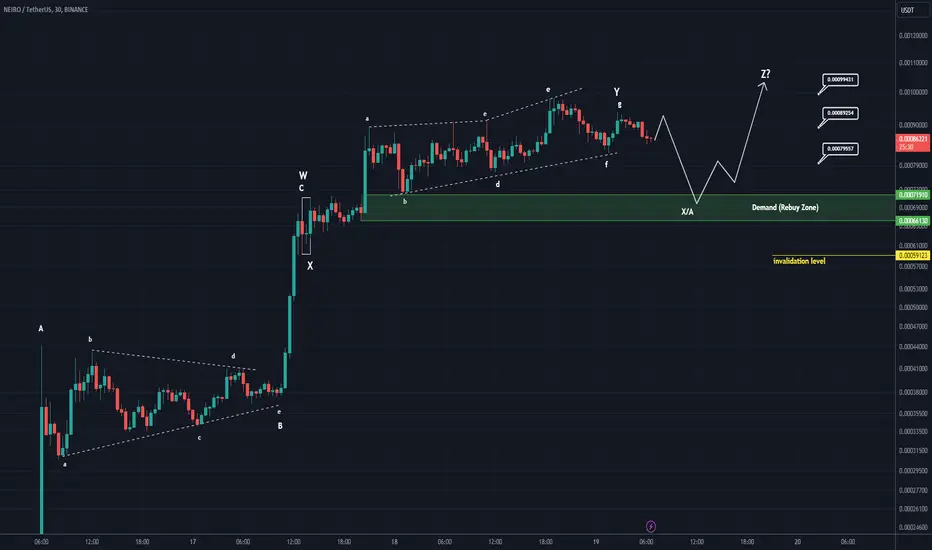
Task: Select the 0.00099431 price callout
Action: (x=840, y=80)
